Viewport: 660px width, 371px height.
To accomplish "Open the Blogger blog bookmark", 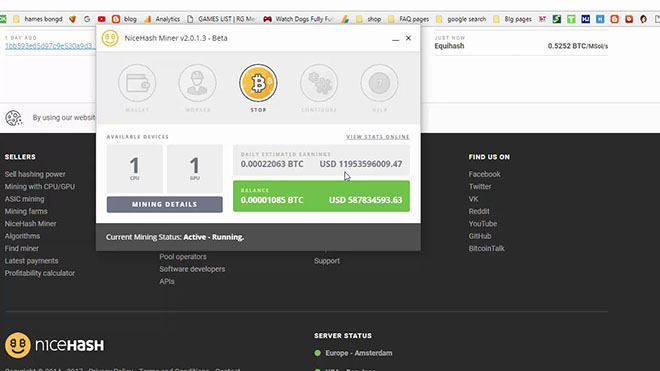I will point(124,19).
